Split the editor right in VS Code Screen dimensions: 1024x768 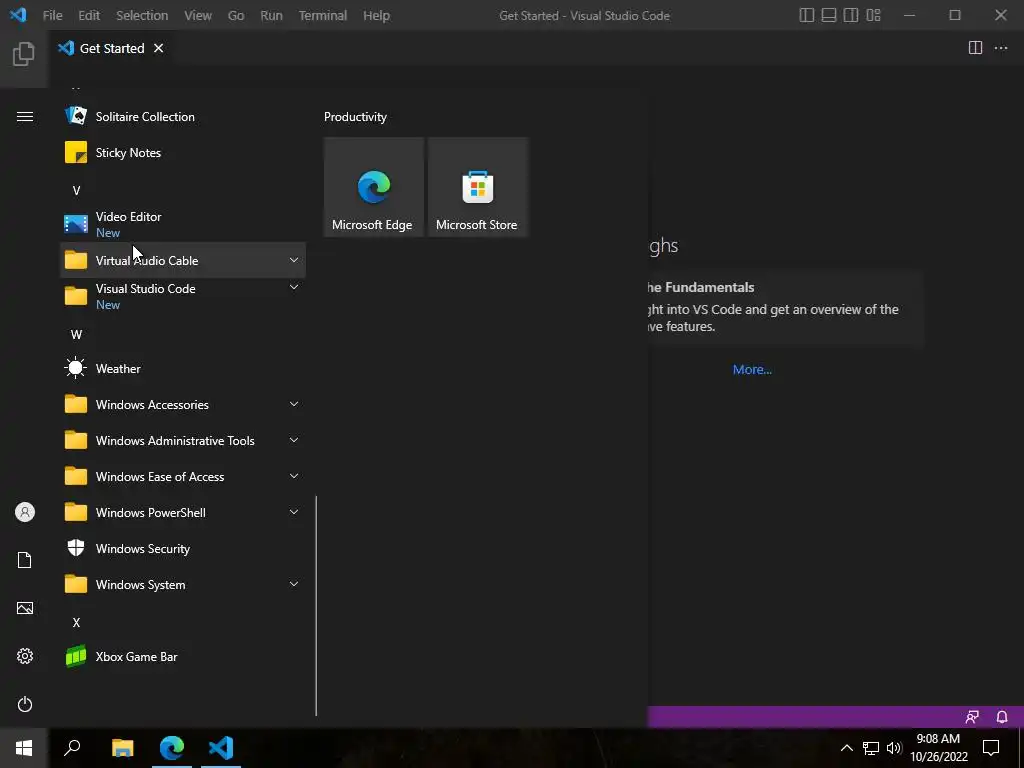(x=975, y=48)
